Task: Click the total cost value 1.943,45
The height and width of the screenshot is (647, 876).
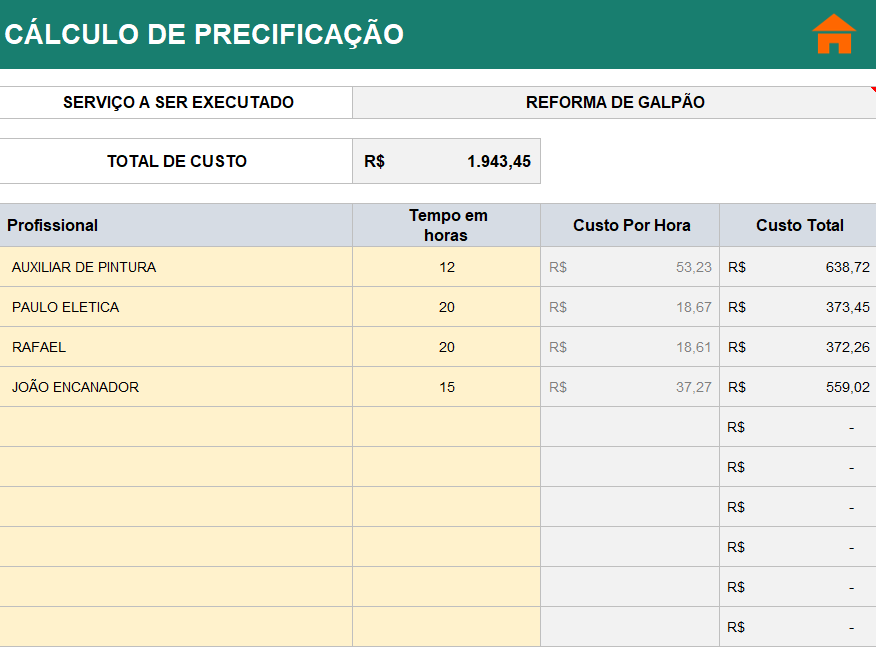Action: 498,161
